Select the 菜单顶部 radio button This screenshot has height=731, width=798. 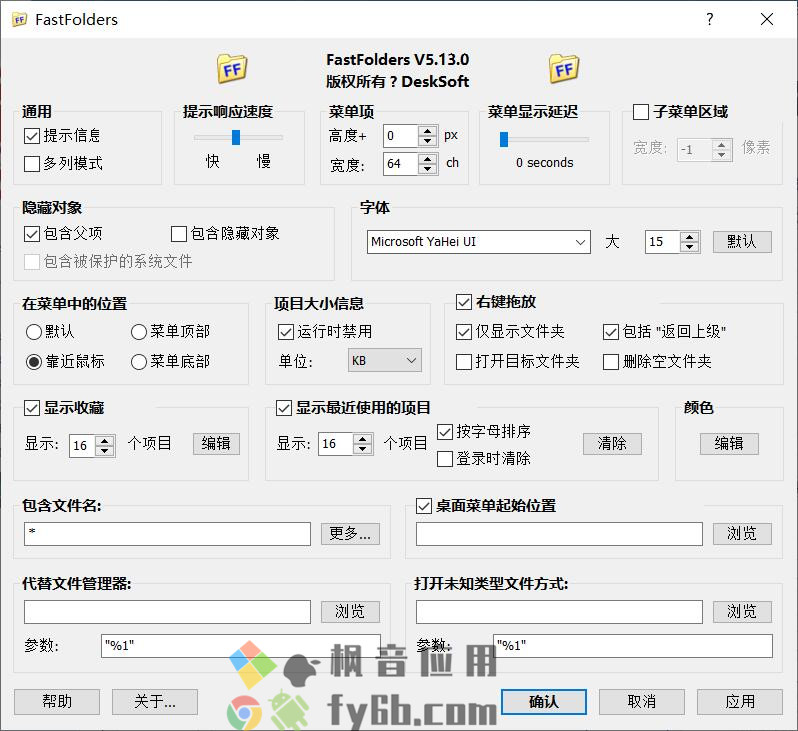pyautogui.click(x=139, y=332)
